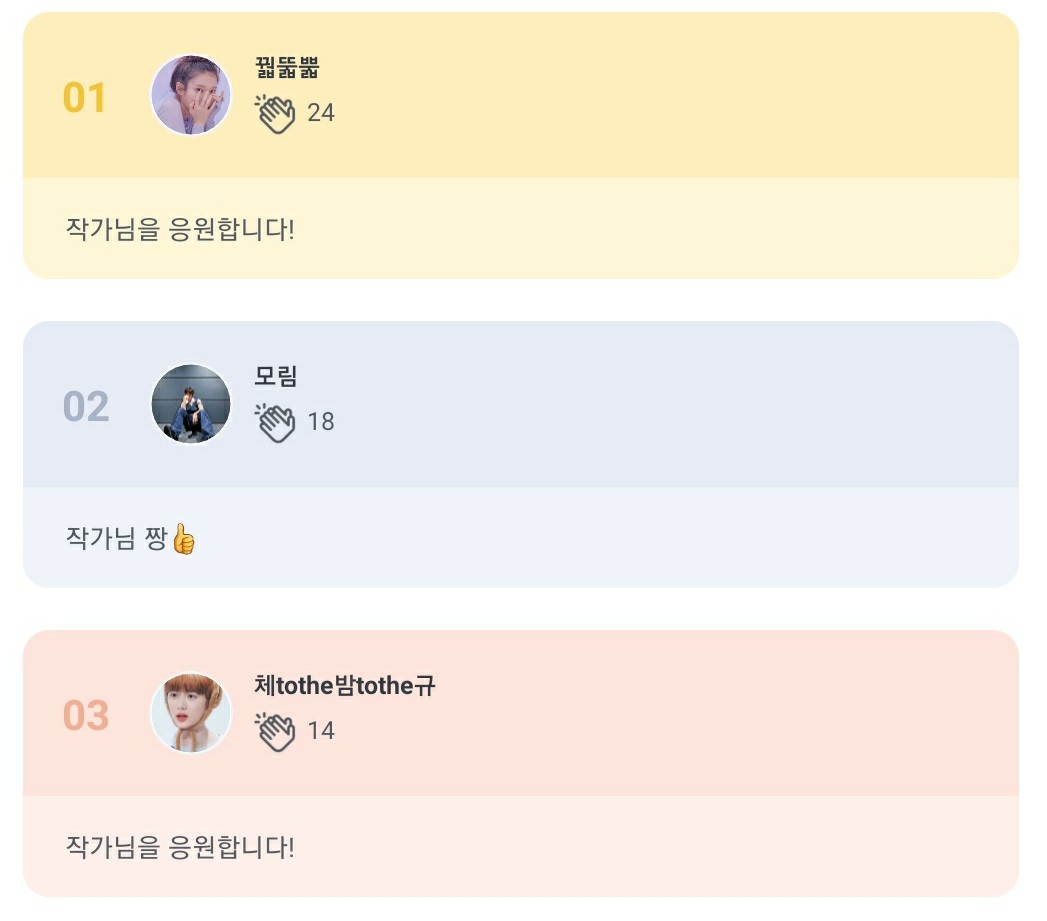The image size is (1047, 921).
Task: Click the clap icon on rank 01 card
Action: point(275,113)
